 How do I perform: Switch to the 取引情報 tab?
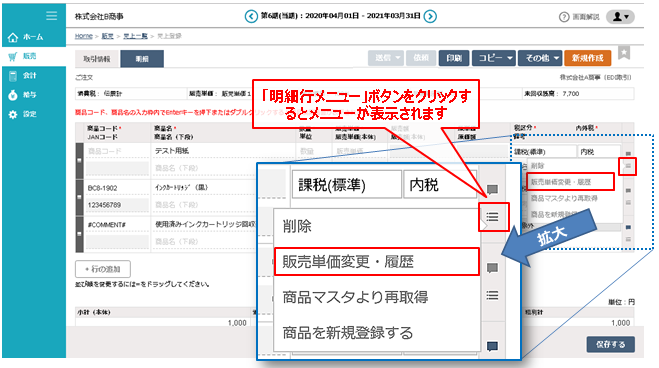coord(97,59)
